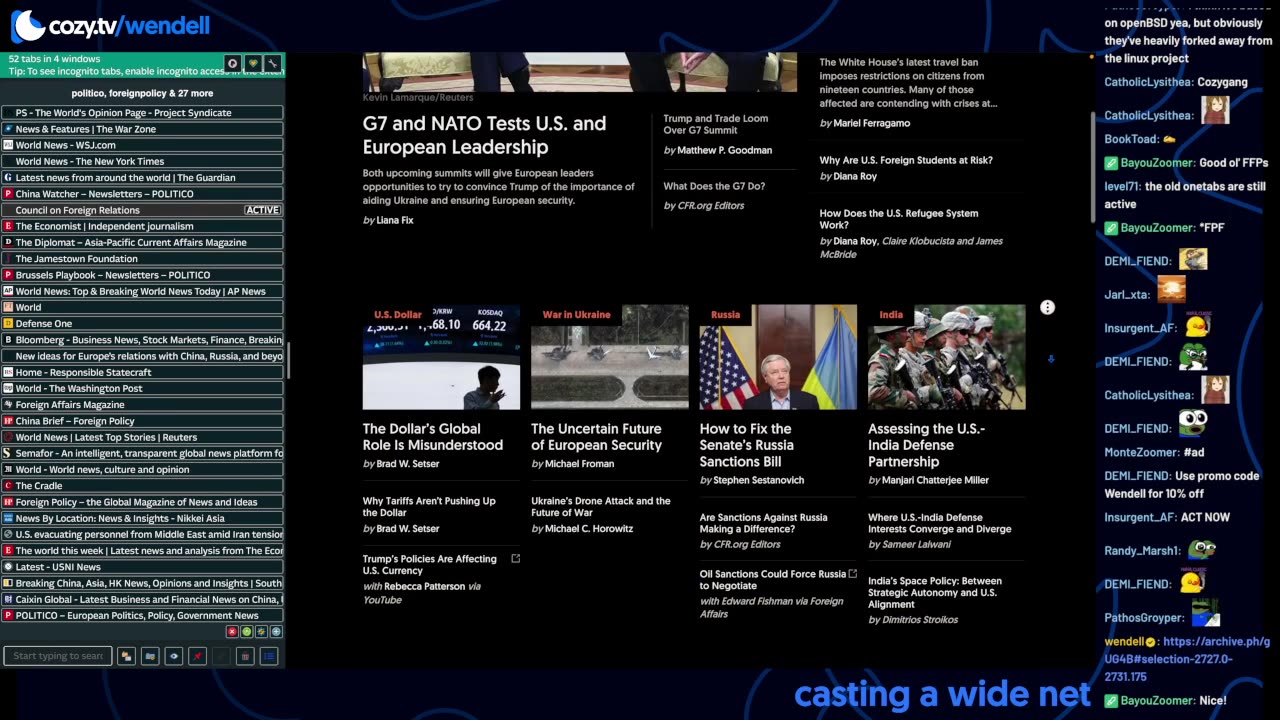The image size is (1280, 720).
Task: Switch to World News - The New York Times tab
Action: click(x=142, y=161)
